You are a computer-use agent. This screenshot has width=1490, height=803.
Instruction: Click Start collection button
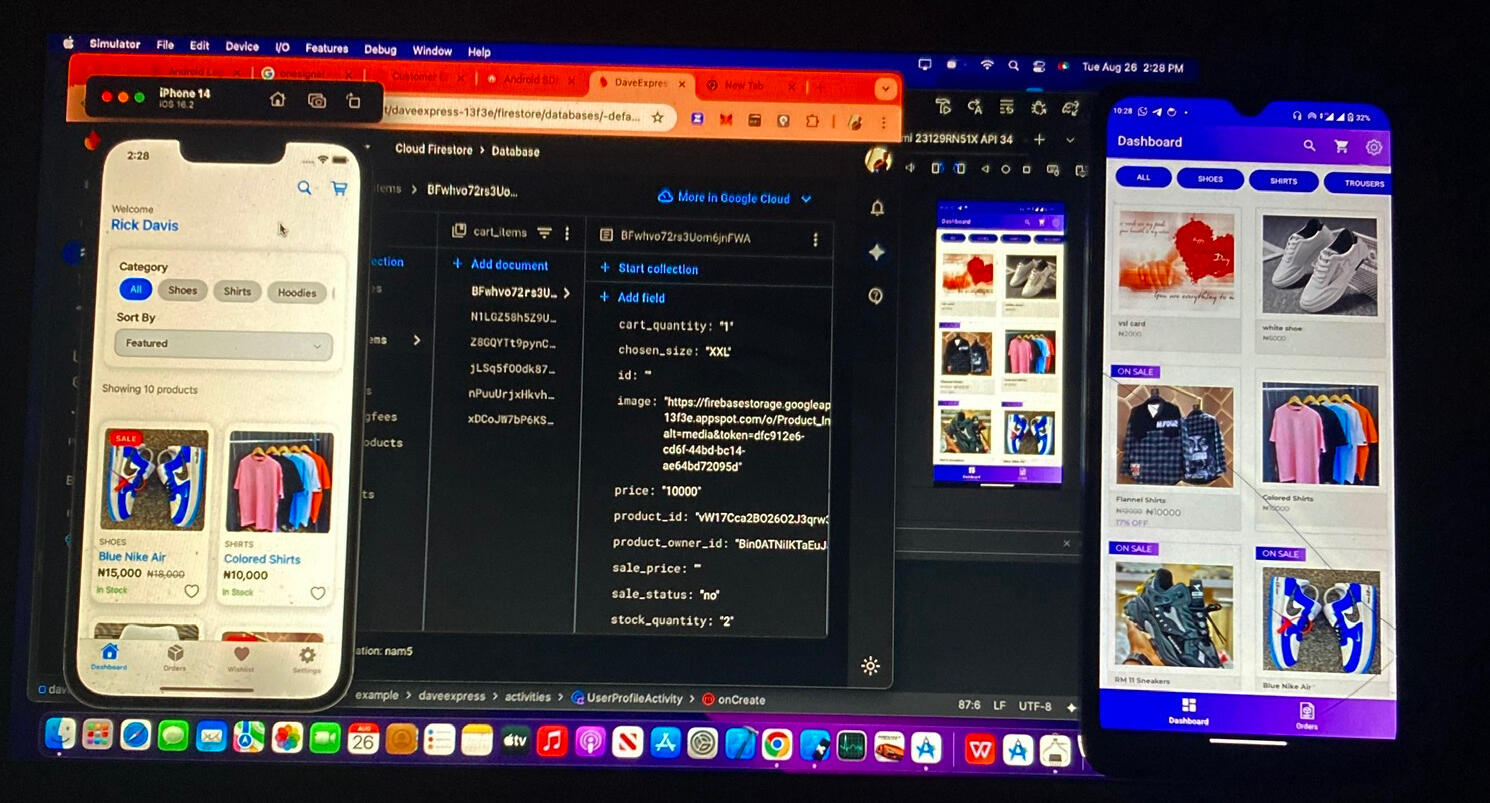pyautogui.click(x=649, y=268)
